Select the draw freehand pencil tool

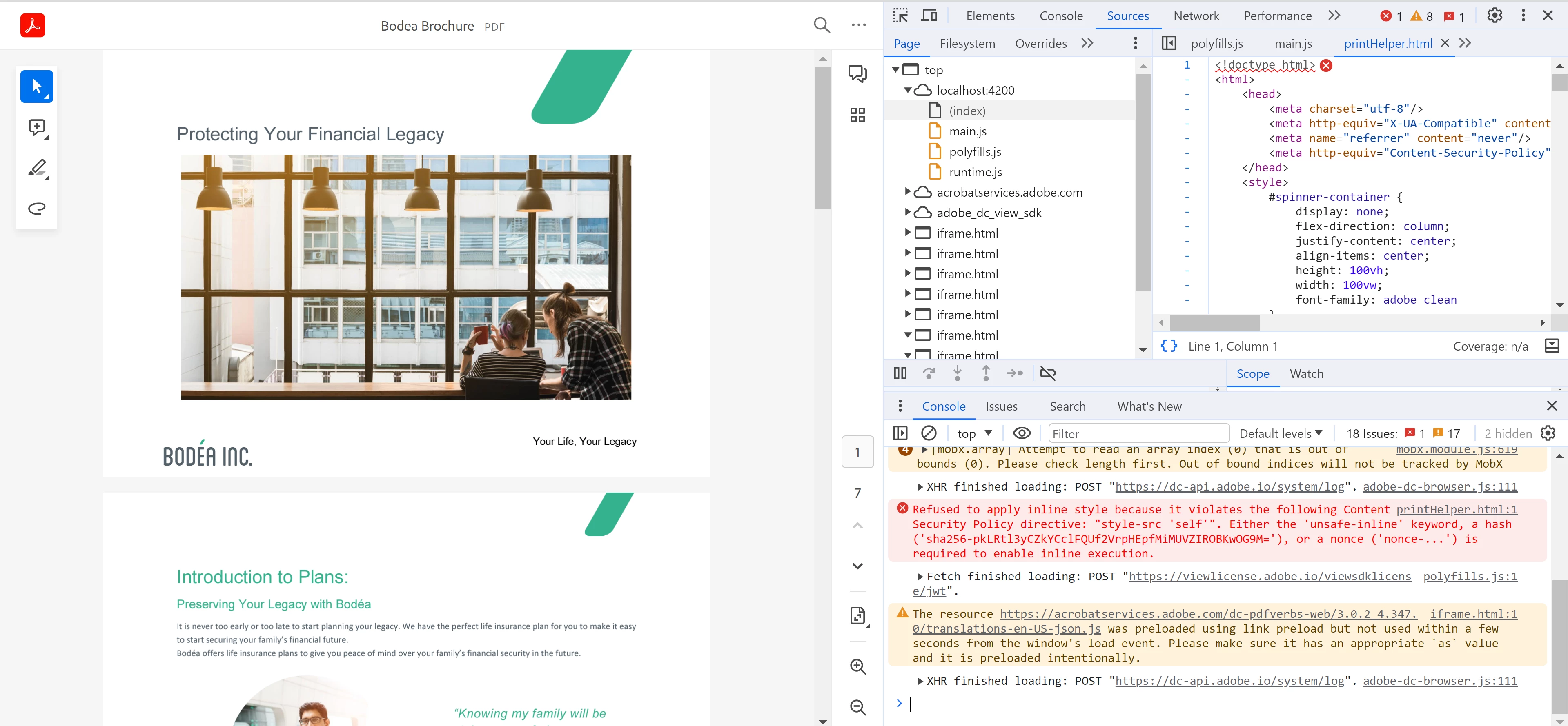(37, 167)
